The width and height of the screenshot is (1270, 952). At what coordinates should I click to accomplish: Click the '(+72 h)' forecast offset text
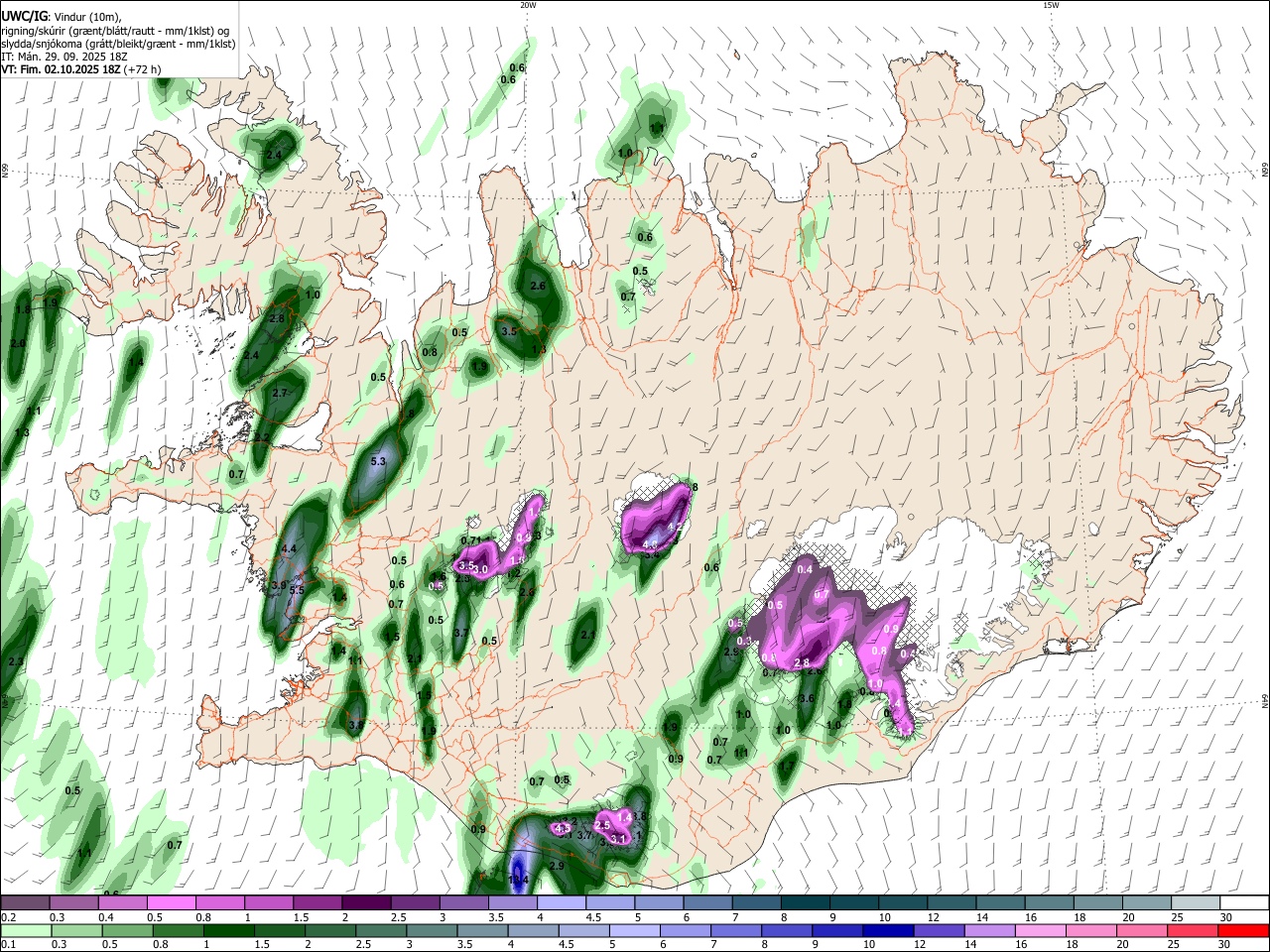pos(142,69)
